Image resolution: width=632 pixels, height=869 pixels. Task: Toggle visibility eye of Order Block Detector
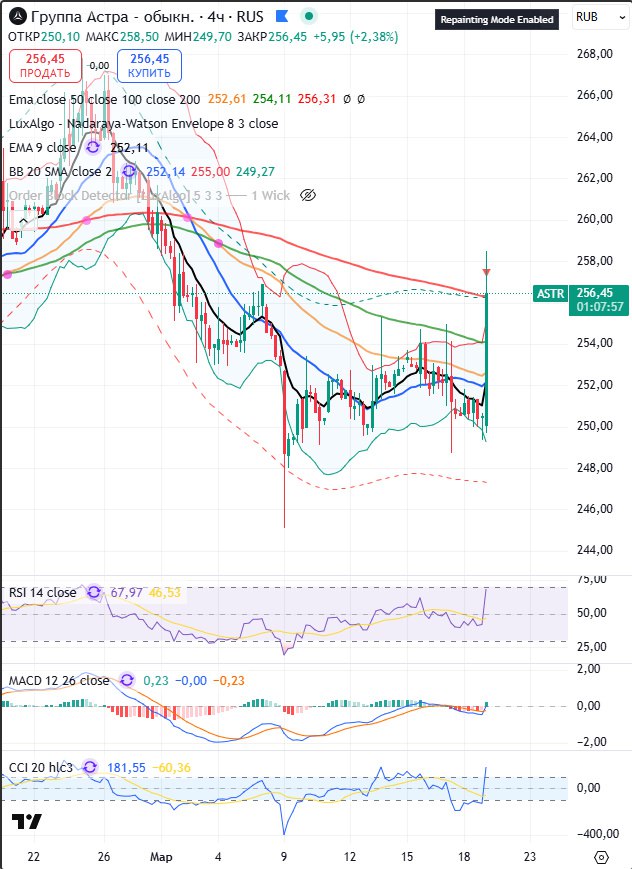coord(308,195)
